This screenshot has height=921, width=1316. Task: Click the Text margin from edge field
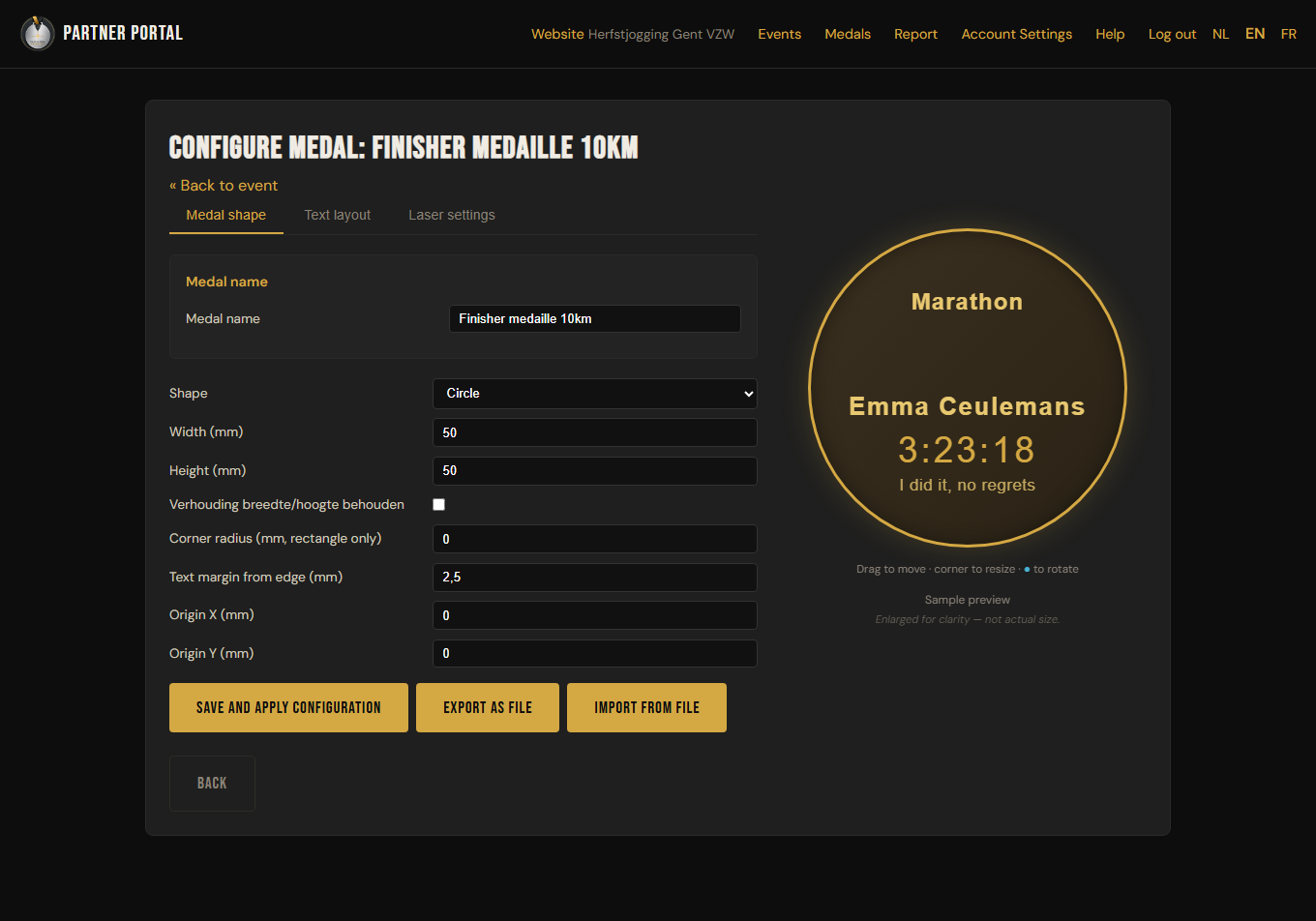coord(594,578)
